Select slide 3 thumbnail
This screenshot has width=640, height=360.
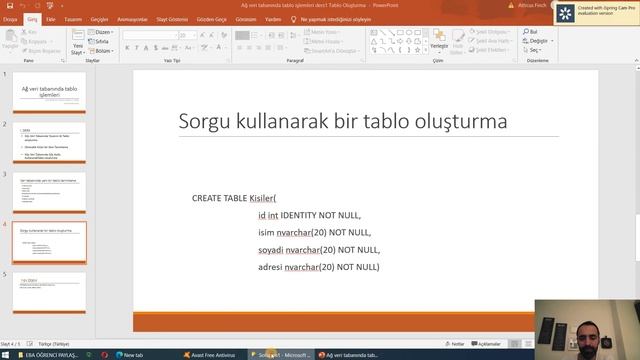pyautogui.click(x=49, y=193)
